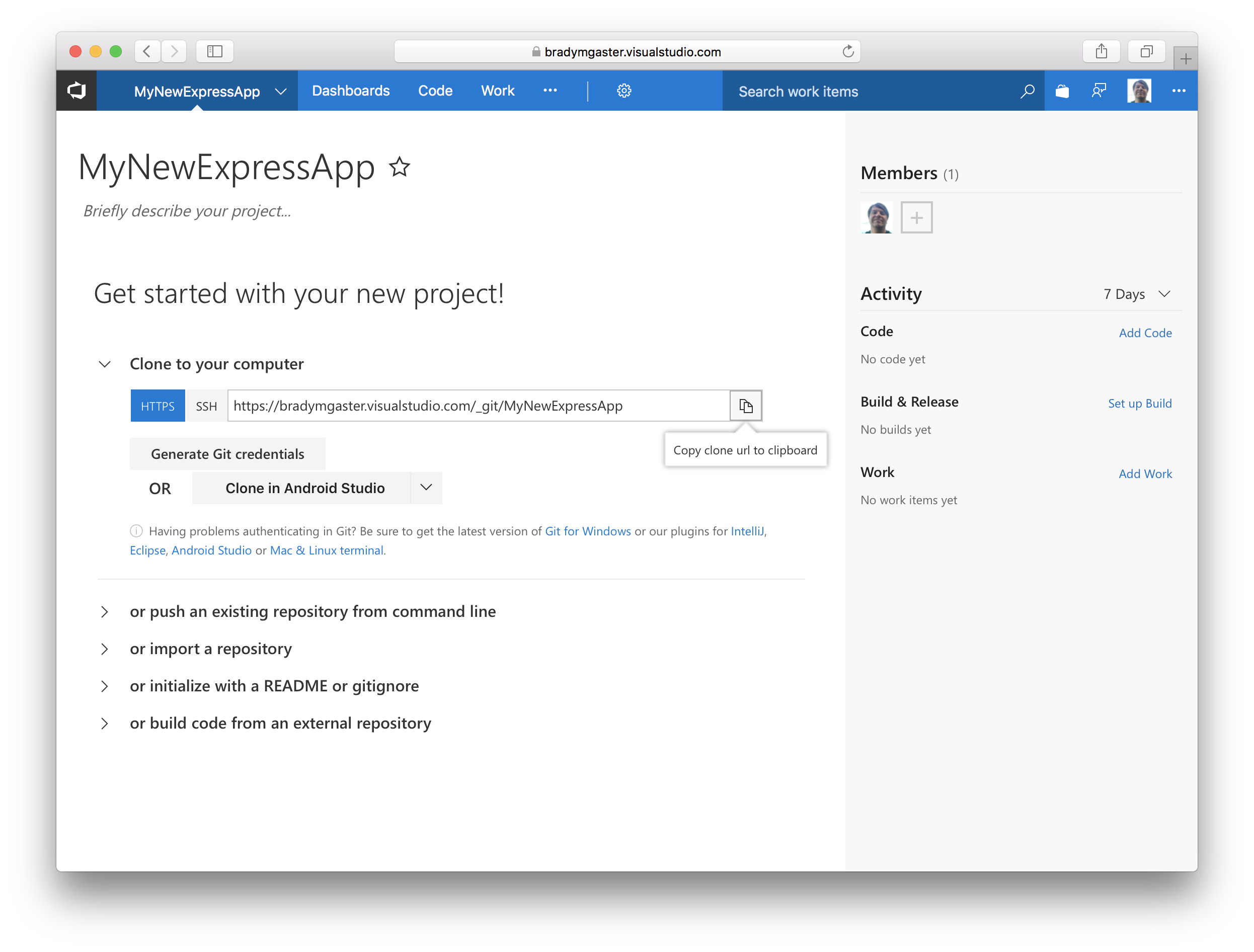Open the more hubs ellipsis menu

coord(550,91)
